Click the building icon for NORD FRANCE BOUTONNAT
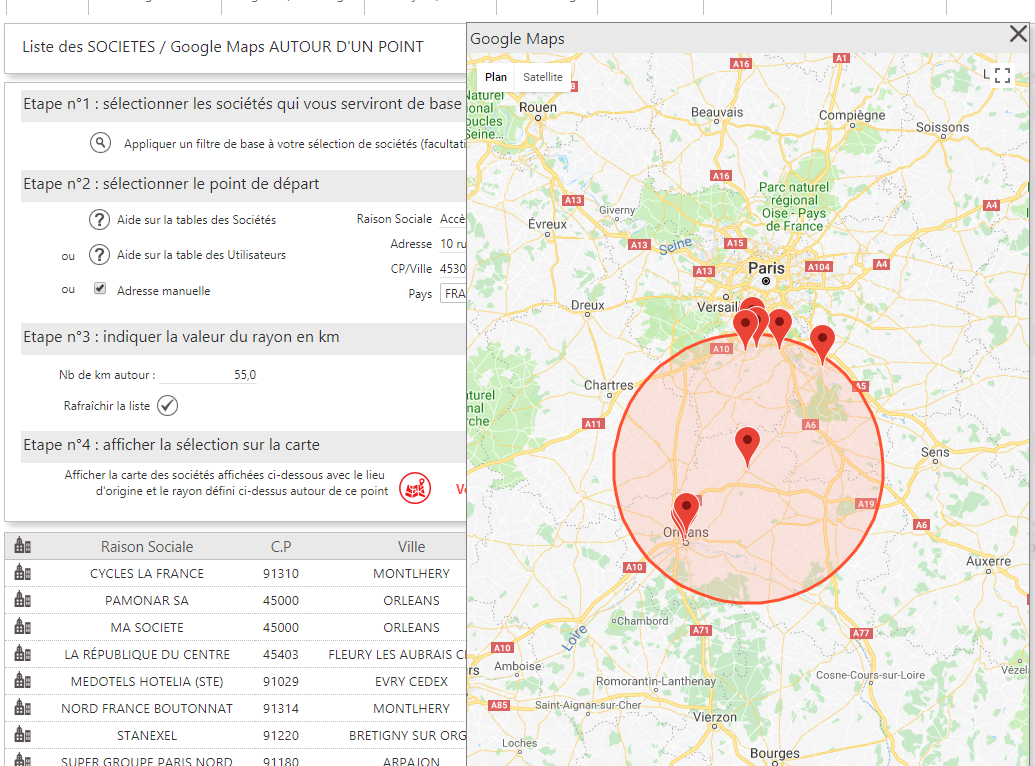 (x=22, y=708)
